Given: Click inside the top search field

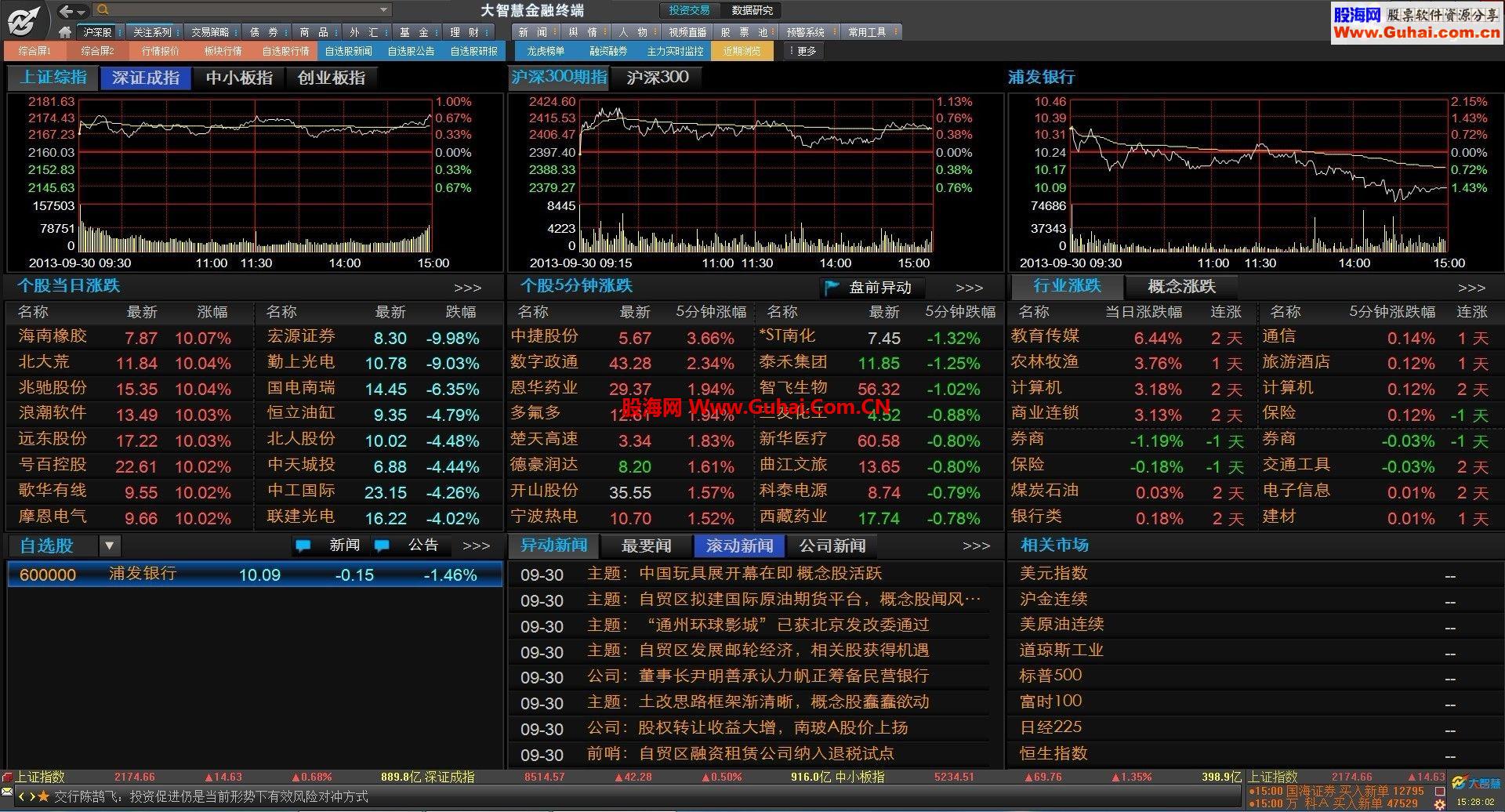Looking at the screenshot, I should coord(243,10).
